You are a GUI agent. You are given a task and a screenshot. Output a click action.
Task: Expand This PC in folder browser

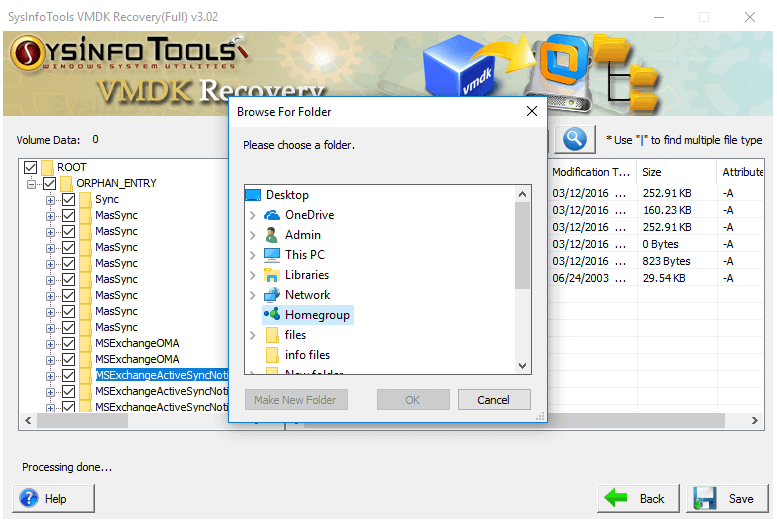coord(253,255)
